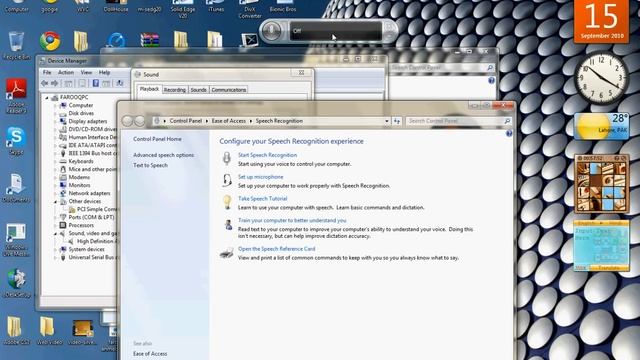
Task: Click Ease of Access under See also
Action: tap(150, 354)
